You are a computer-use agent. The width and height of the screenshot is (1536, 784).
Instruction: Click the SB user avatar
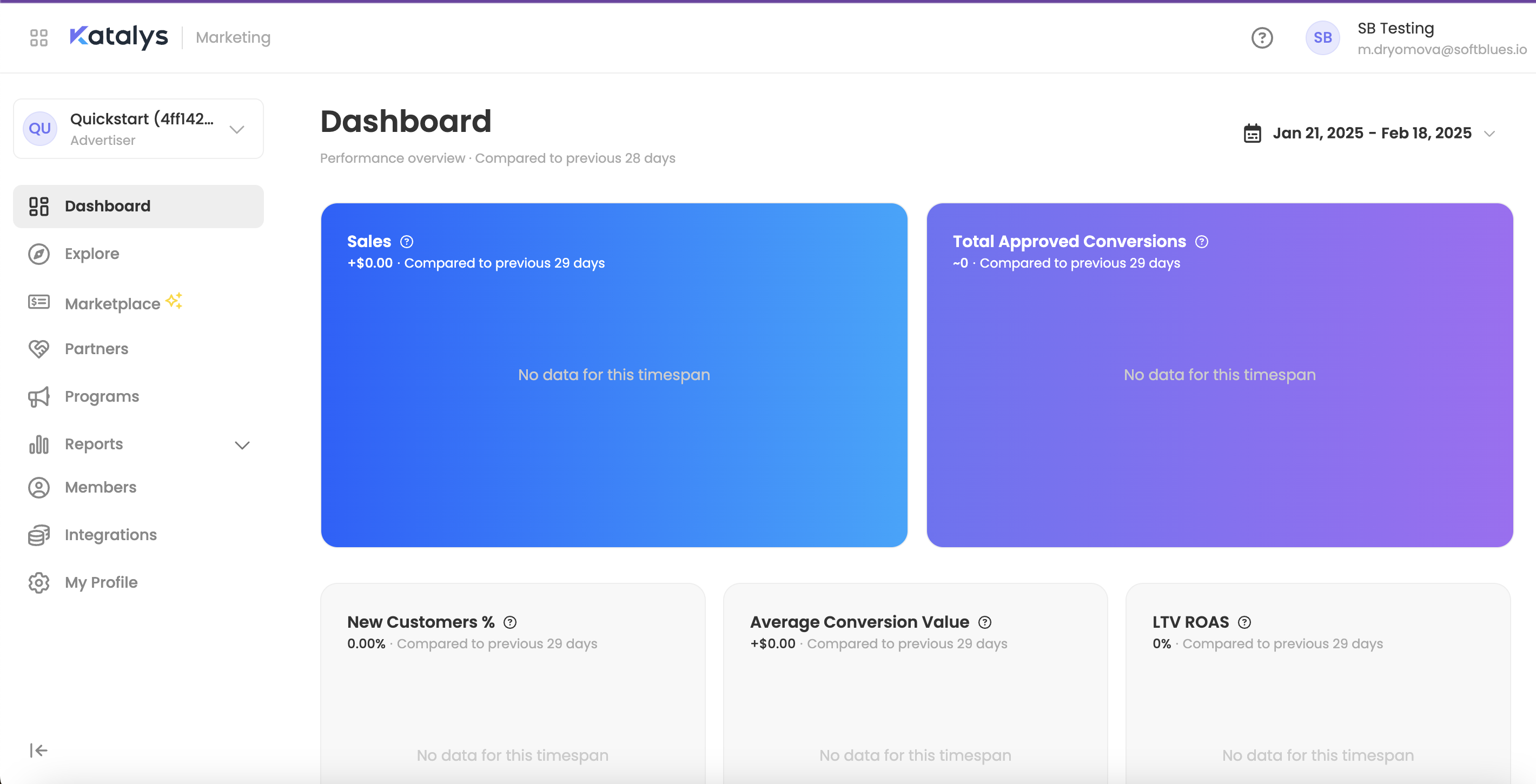point(1322,37)
